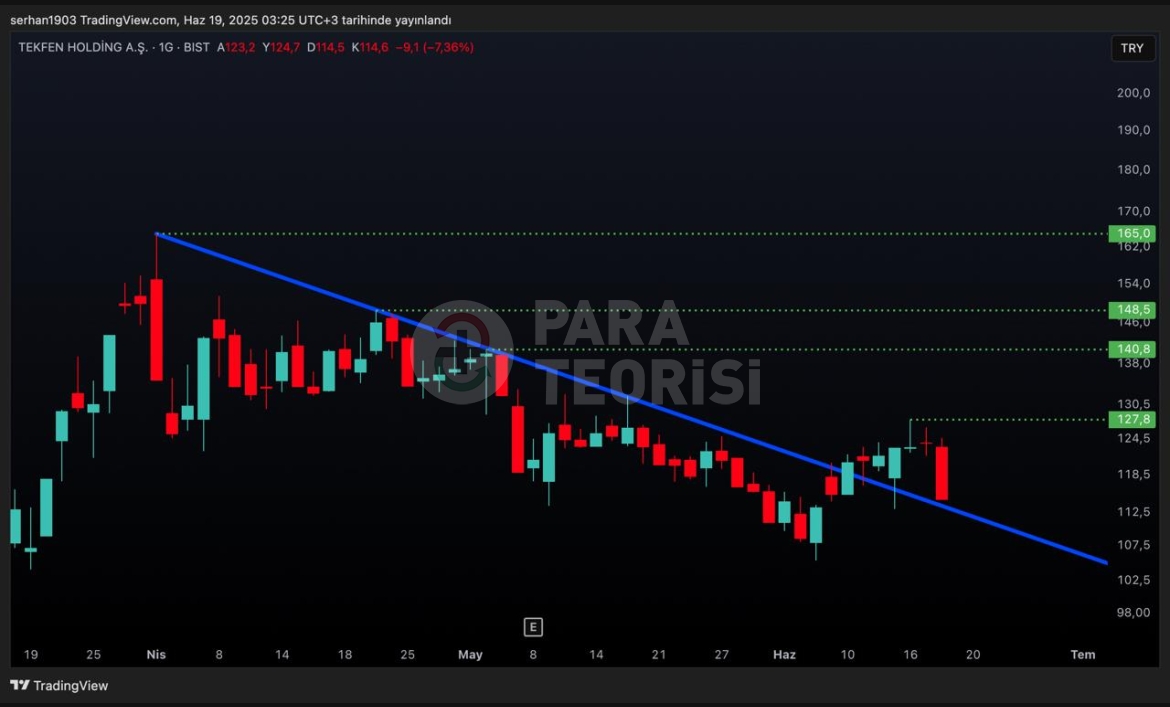Click the 10 date label on time axis
The image size is (1170, 707).
848,654
